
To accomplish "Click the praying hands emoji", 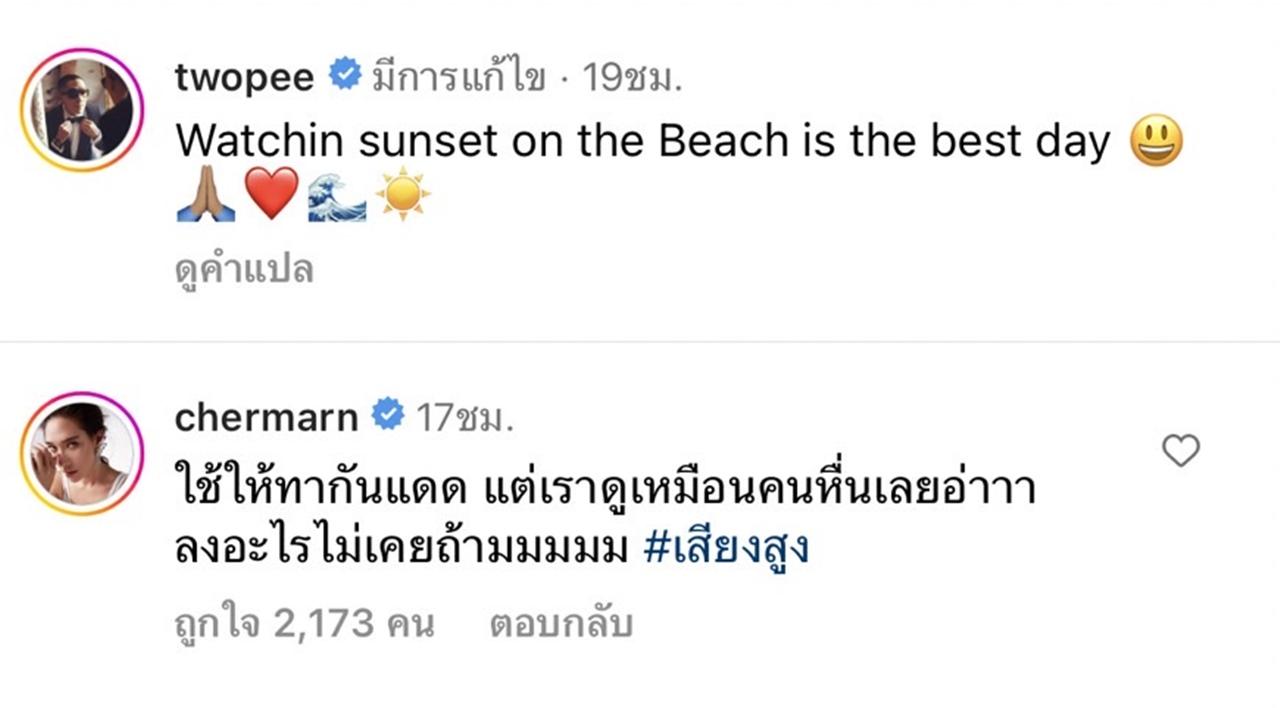I will [x=206, y=194].
